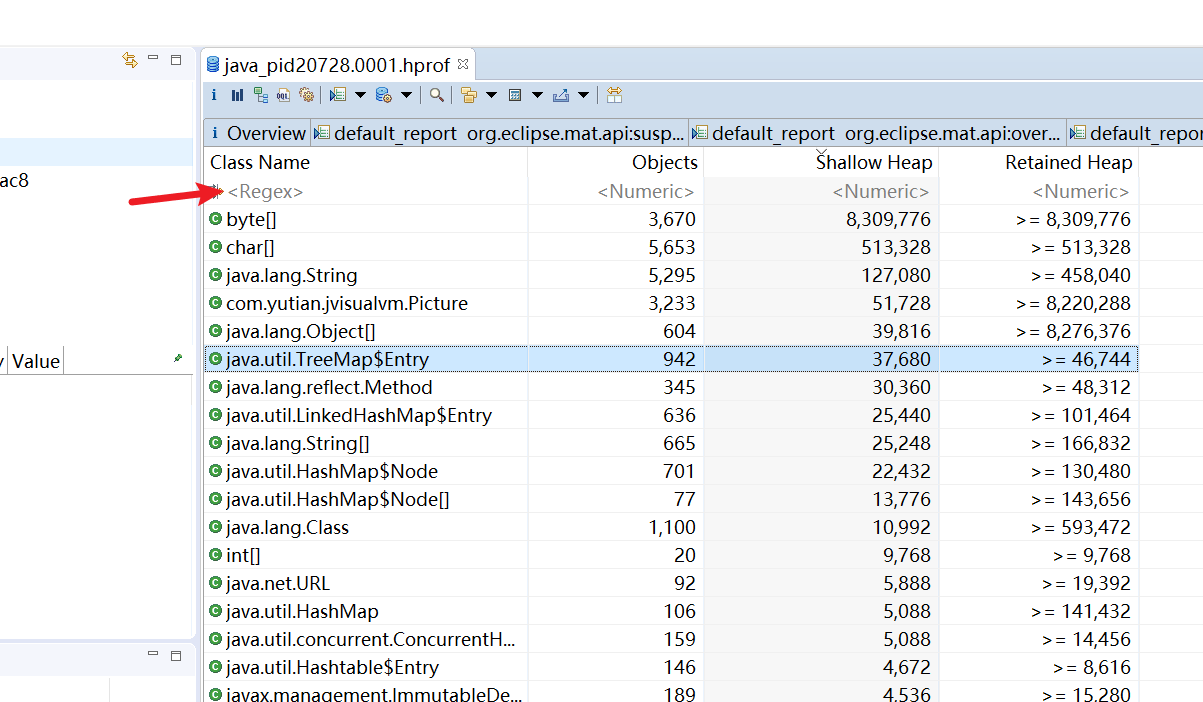The image size is (1203, 702).
Task: Click the Find Object magnifier icon
Action: (x=437, y=95)
